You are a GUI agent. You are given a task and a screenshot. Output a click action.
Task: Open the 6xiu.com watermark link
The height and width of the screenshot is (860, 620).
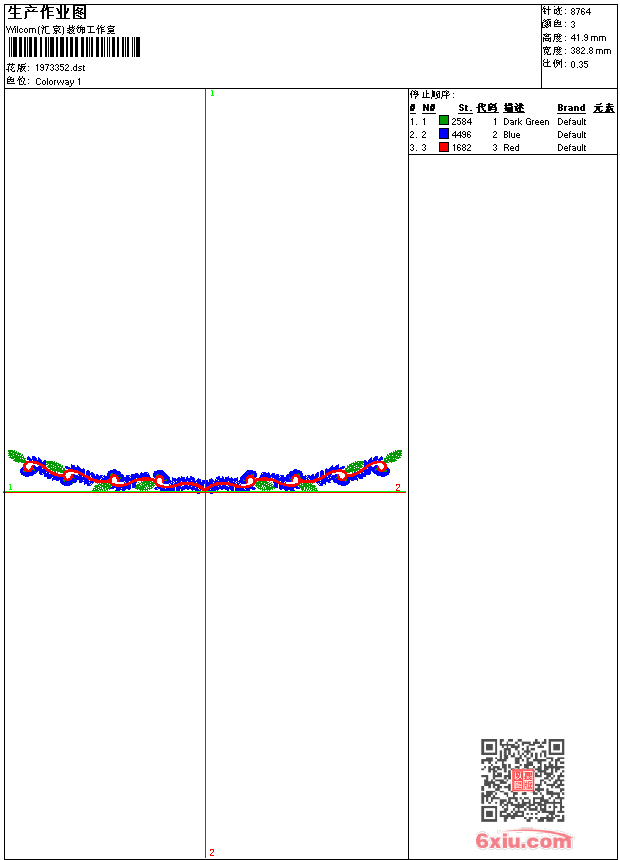point(524,840)
